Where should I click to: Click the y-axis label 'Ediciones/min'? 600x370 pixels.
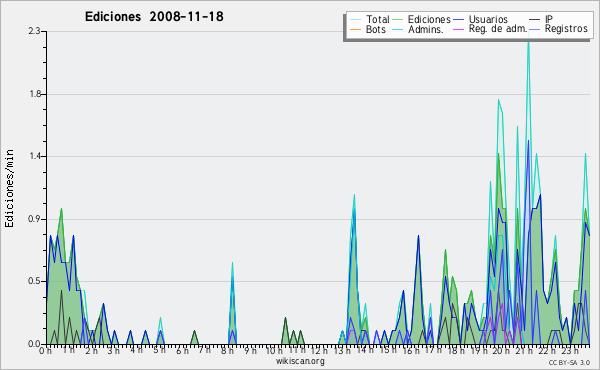(x=9, y=189)
